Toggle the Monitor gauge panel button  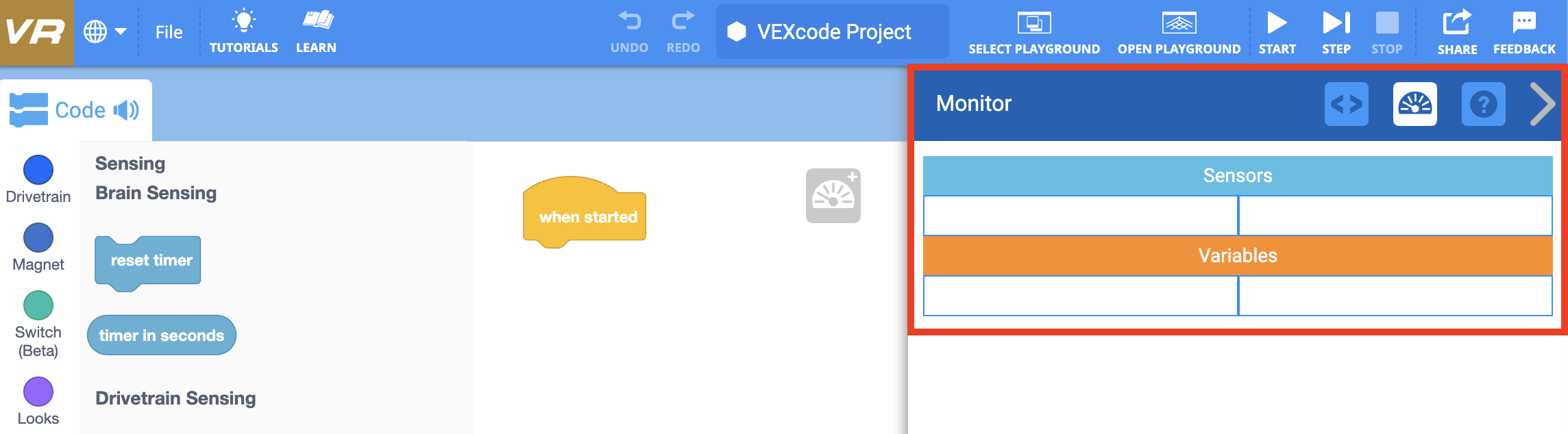[x=1414, y=104]
